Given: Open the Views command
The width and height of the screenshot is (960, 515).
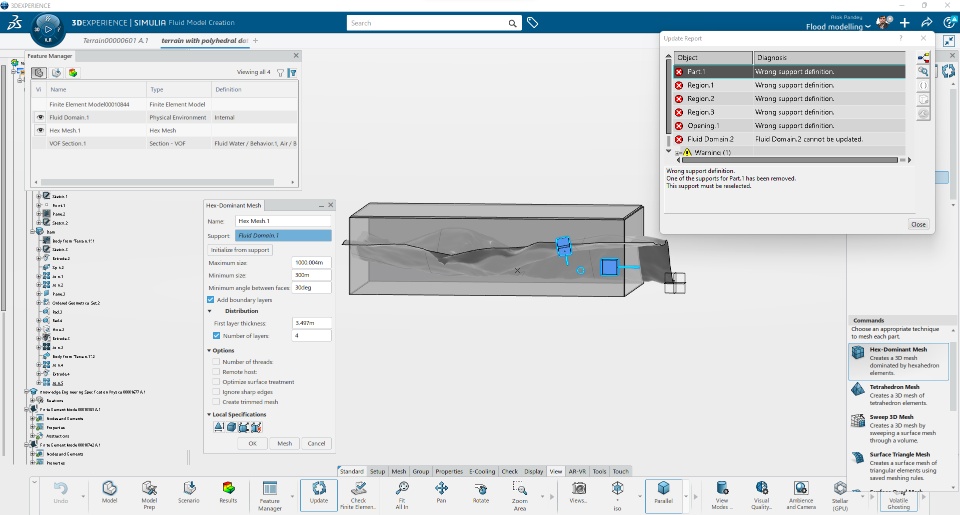Looking at the screenshot, I should [x=578, y=492].
